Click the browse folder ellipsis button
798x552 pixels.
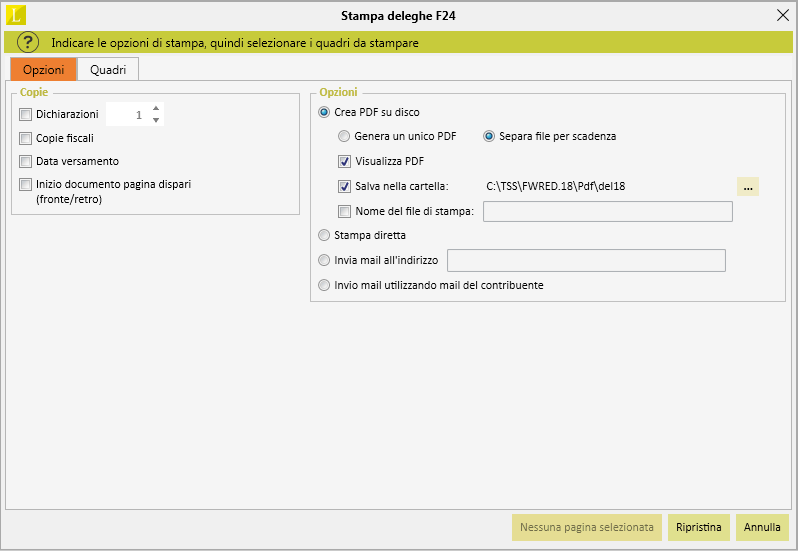(x=748, y=187)
